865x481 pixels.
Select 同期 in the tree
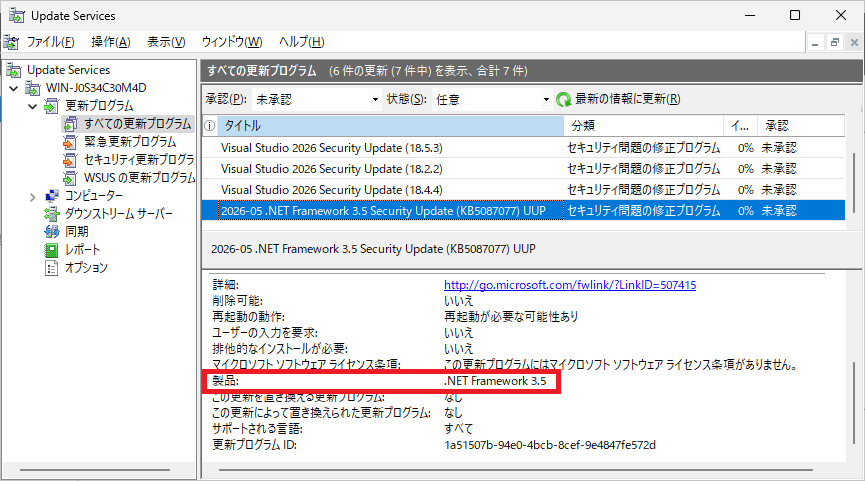pyautogui.click(x=77, y=232)
